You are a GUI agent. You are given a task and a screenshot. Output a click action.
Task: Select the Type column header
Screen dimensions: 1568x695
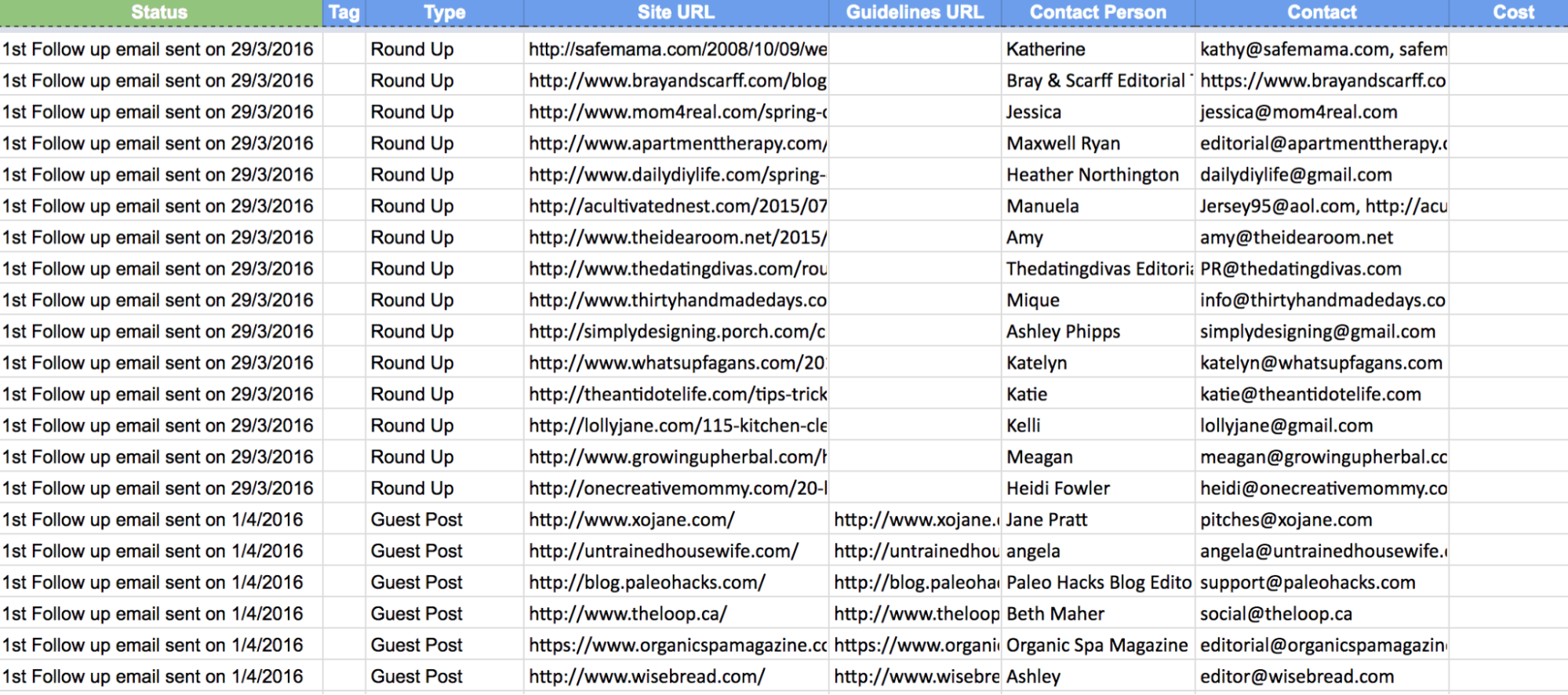[x=444, y=13]
